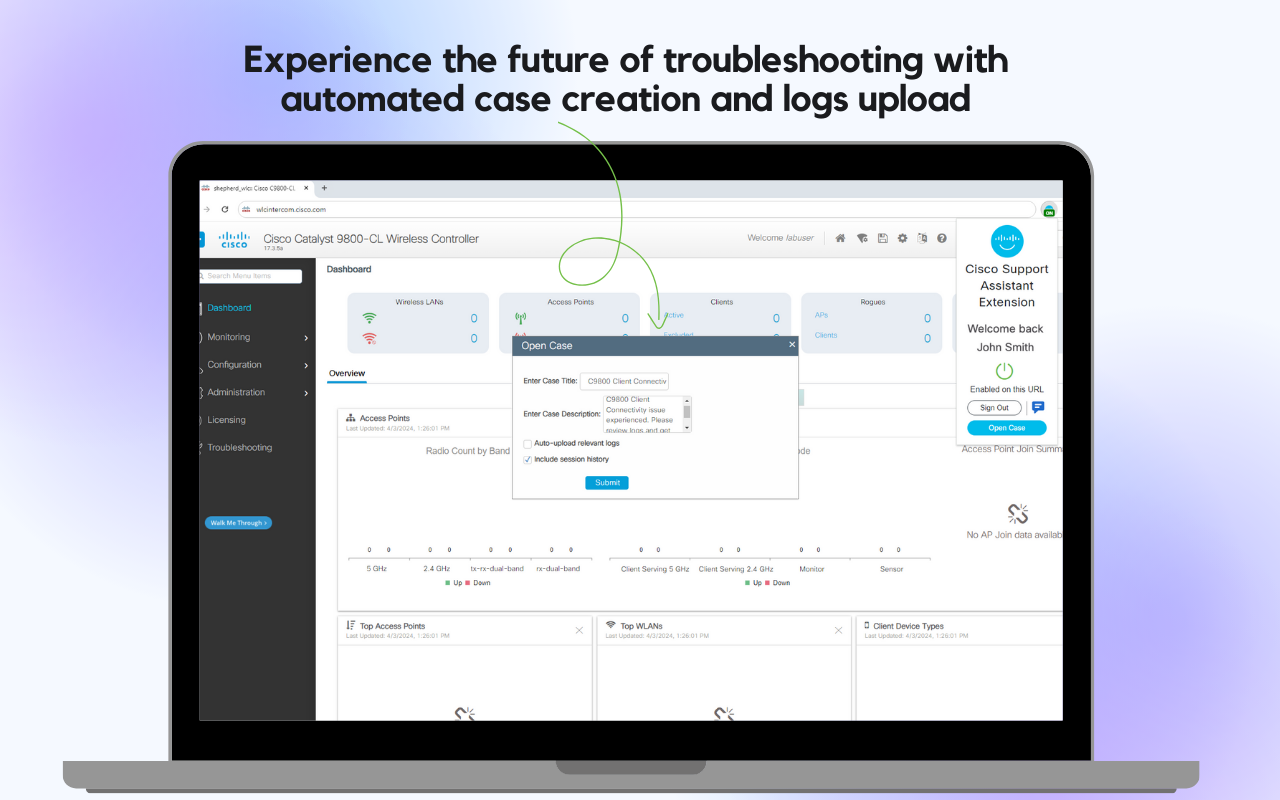The image size is (1280, 800).
Task: Open controller Settings via the gear icon
Action: (x=902, y=238)
